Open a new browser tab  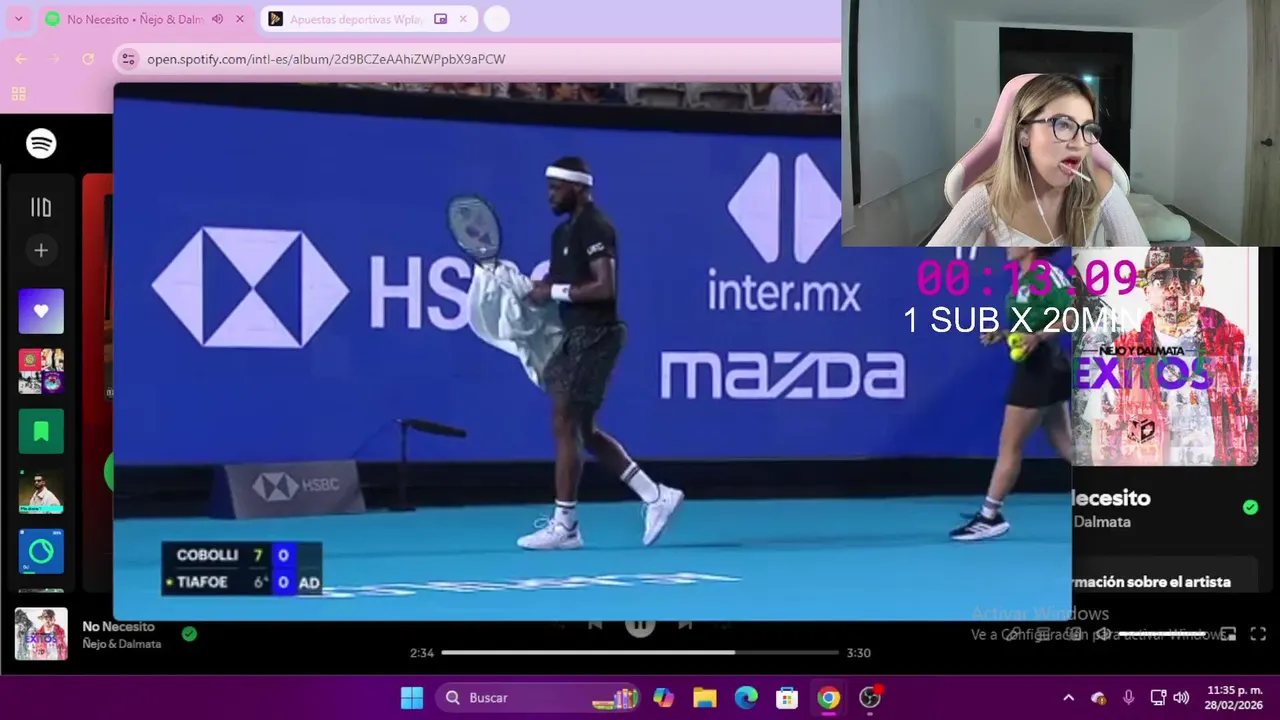coord(496,19)
